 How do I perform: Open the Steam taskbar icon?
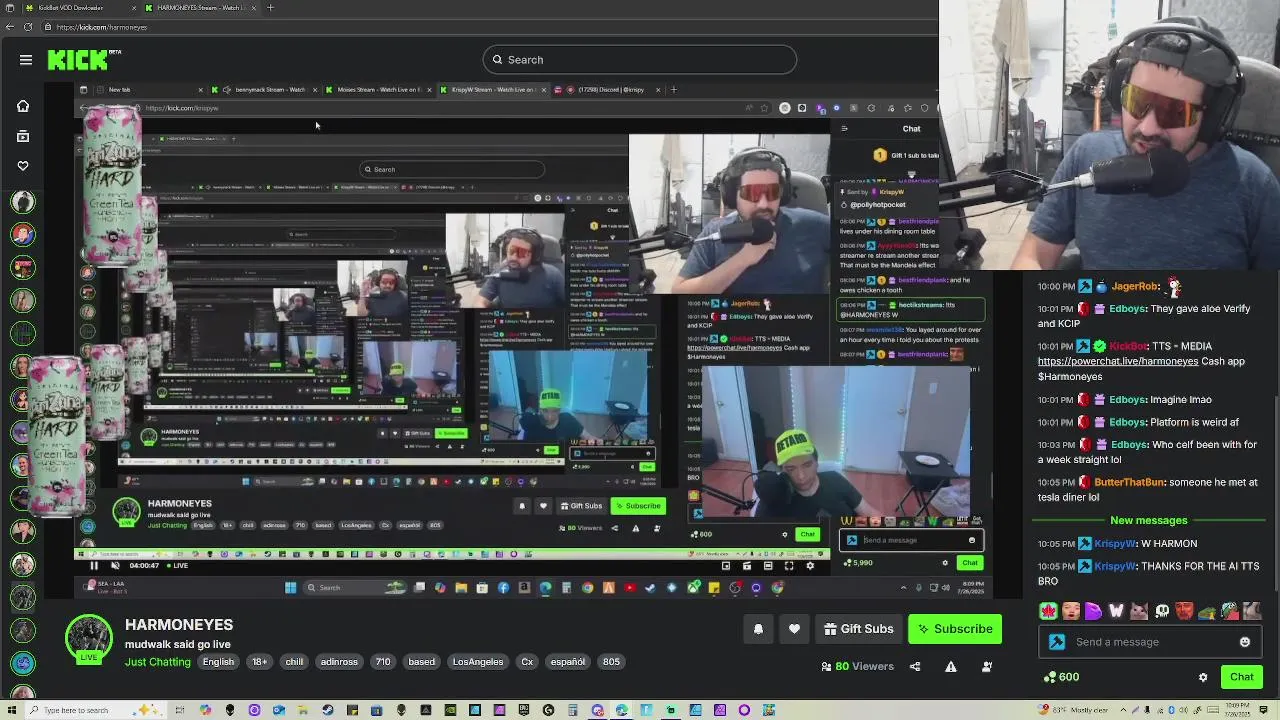(x=328, y=711)
